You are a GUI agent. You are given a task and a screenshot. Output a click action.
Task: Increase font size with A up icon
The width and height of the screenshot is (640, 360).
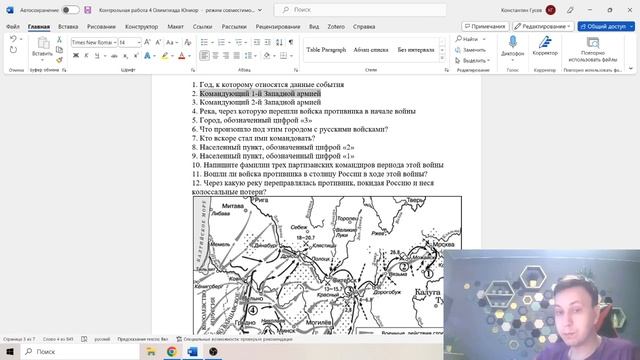point(147,42)
